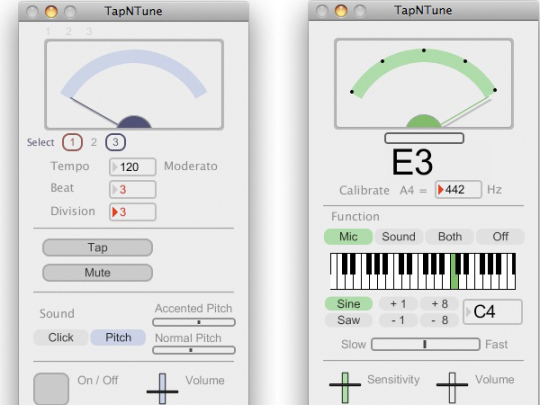Click the Sensitivity crosshair control

click(x=345, y=388)
